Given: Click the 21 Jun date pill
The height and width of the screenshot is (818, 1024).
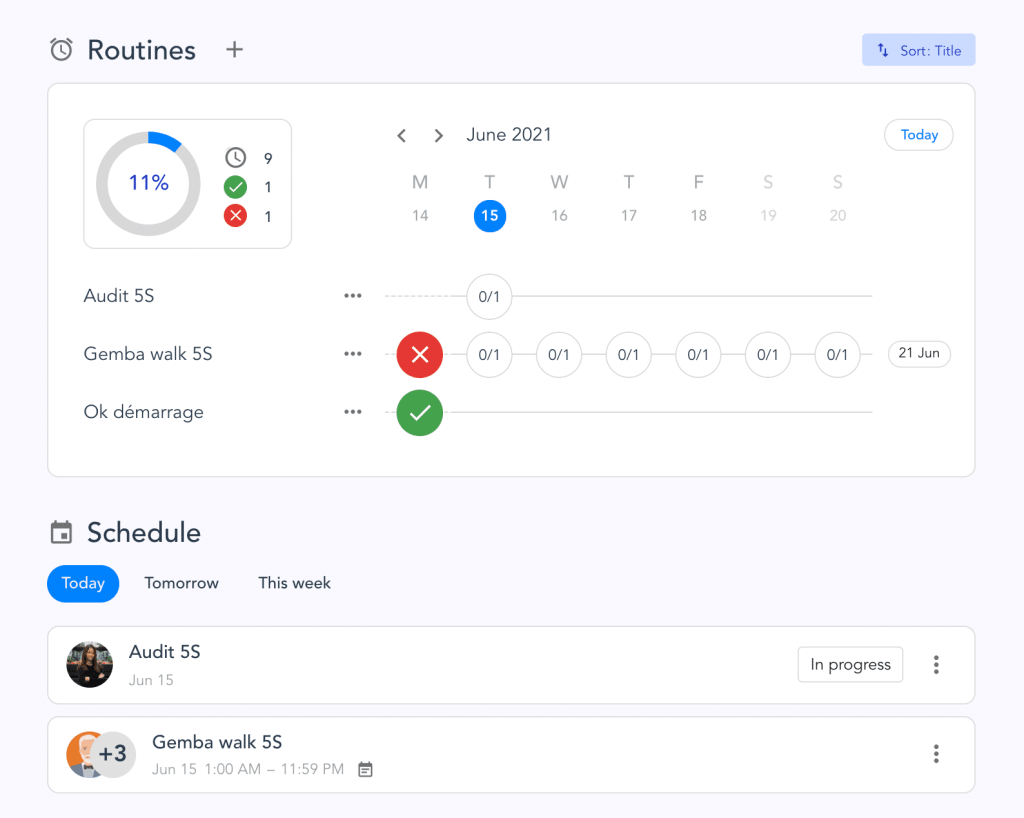Looking at the screenshot, I should [x=918, y=353].
